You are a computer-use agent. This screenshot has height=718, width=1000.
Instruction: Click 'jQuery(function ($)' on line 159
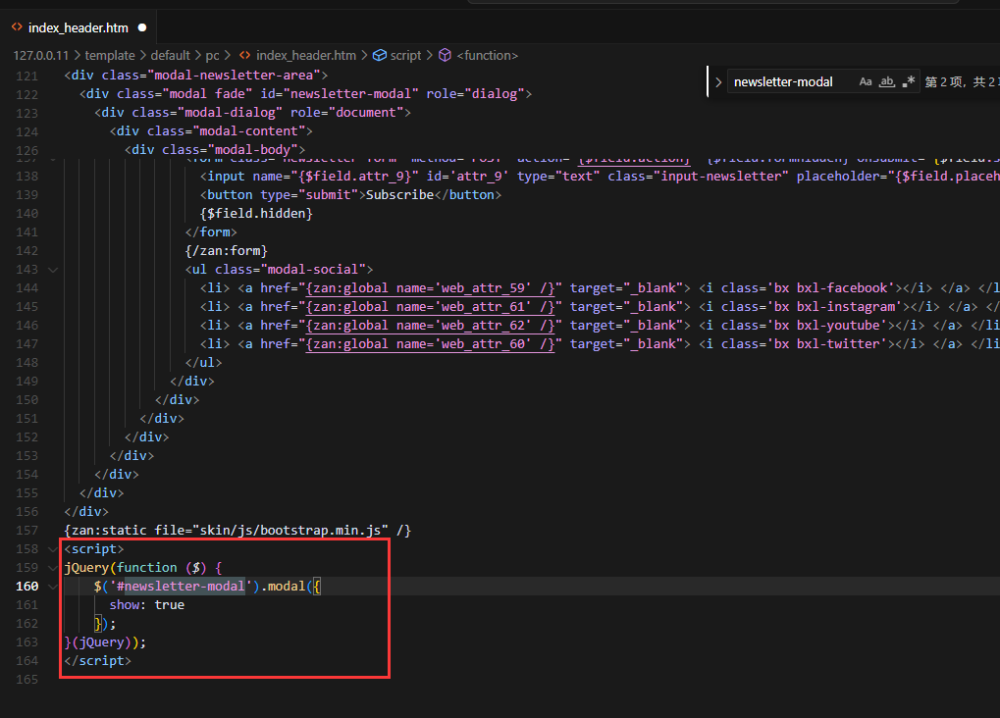136,568
